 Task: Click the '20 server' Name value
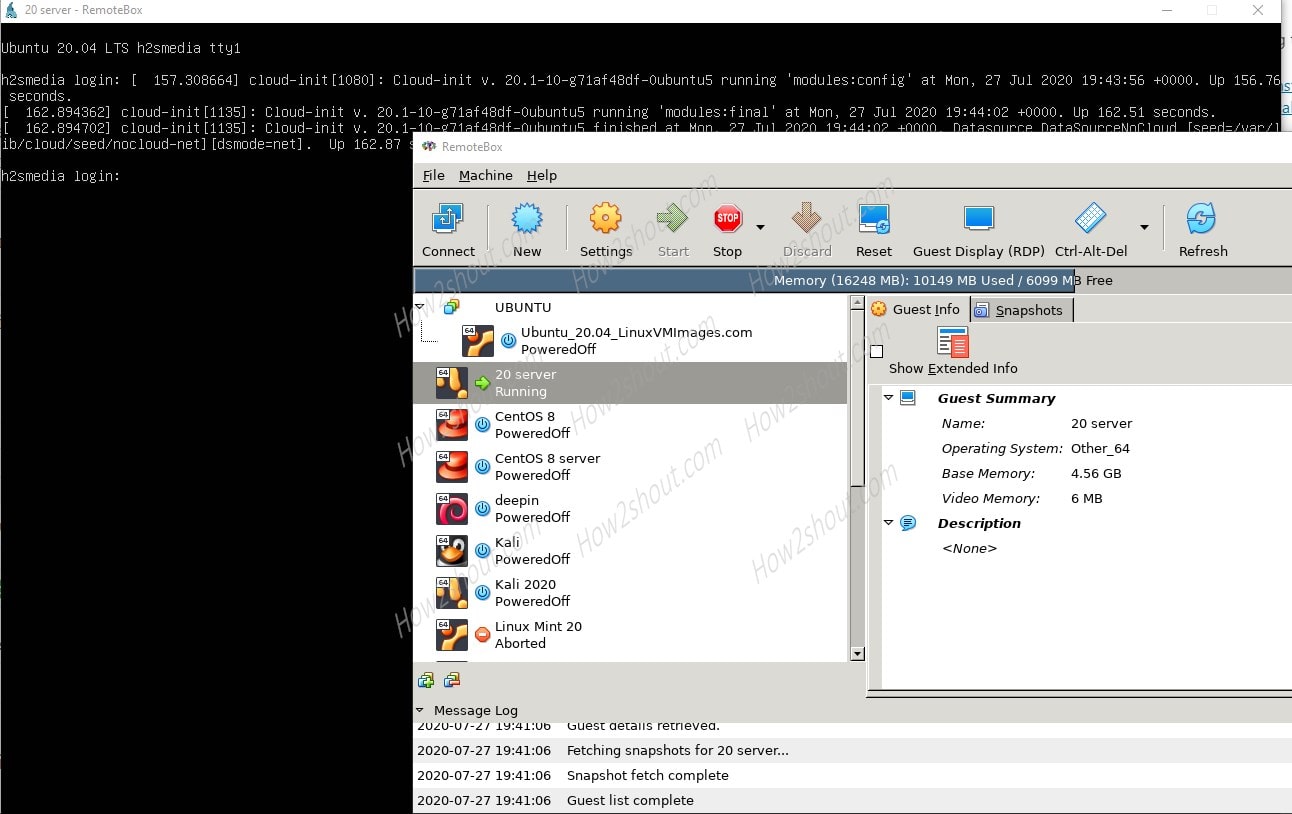pos(1101,423)
